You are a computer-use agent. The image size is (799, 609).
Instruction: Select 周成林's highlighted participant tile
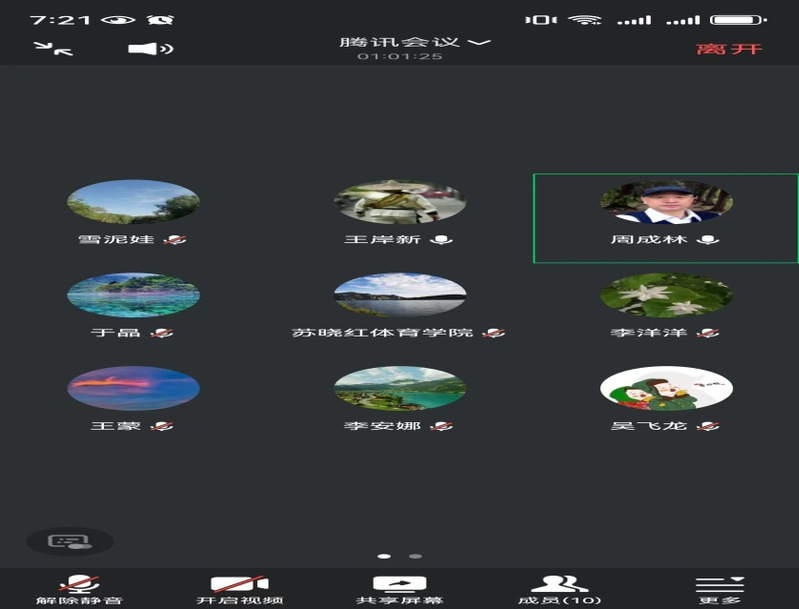point(665,218)
